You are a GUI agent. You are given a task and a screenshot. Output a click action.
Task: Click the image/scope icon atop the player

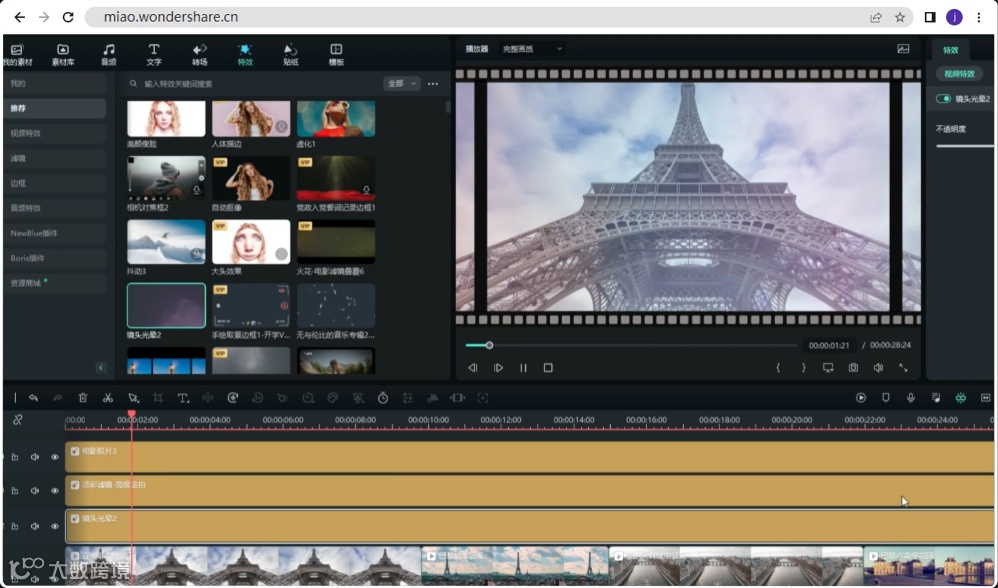(903, 49)
